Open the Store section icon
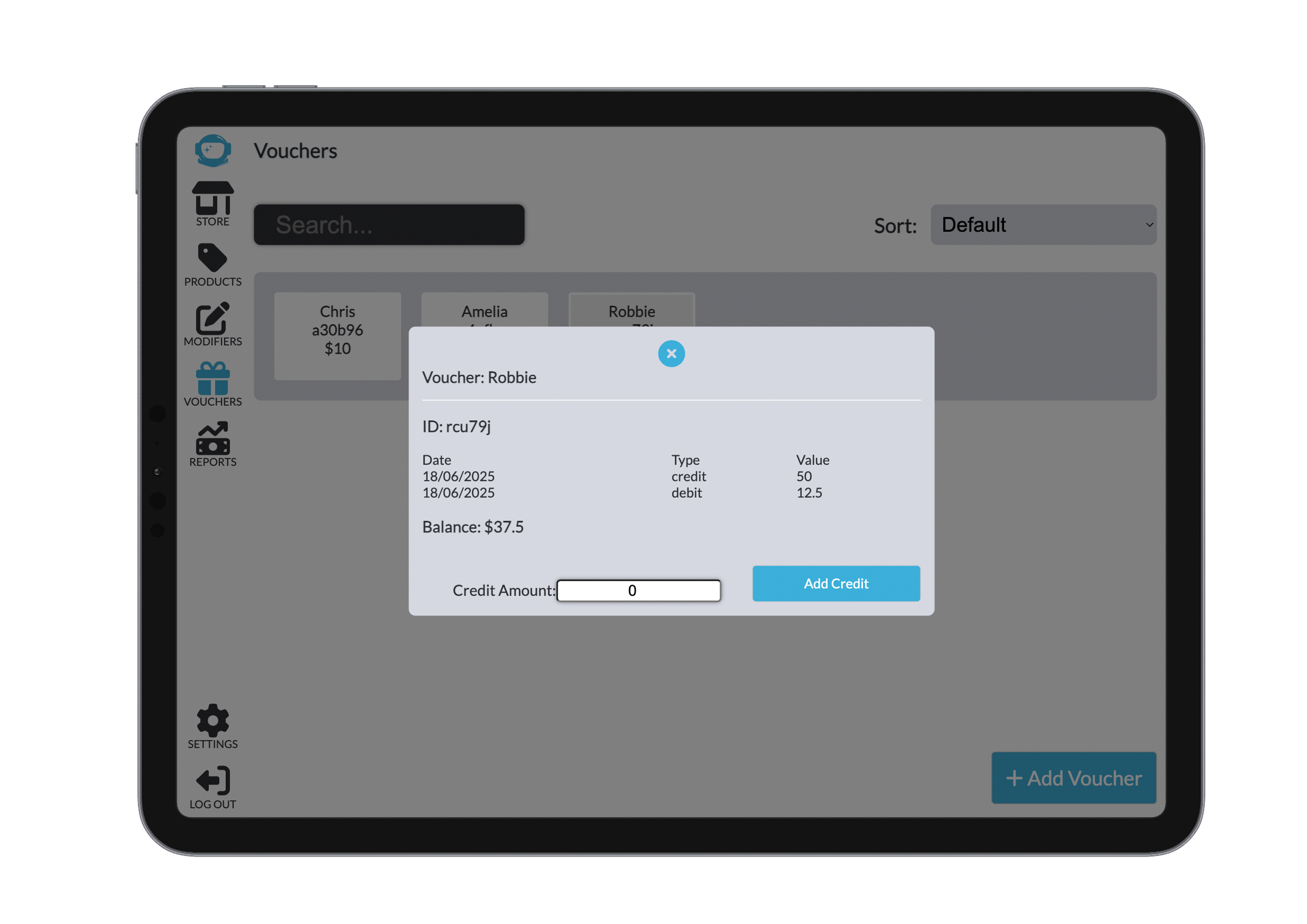 click(213, 199)
